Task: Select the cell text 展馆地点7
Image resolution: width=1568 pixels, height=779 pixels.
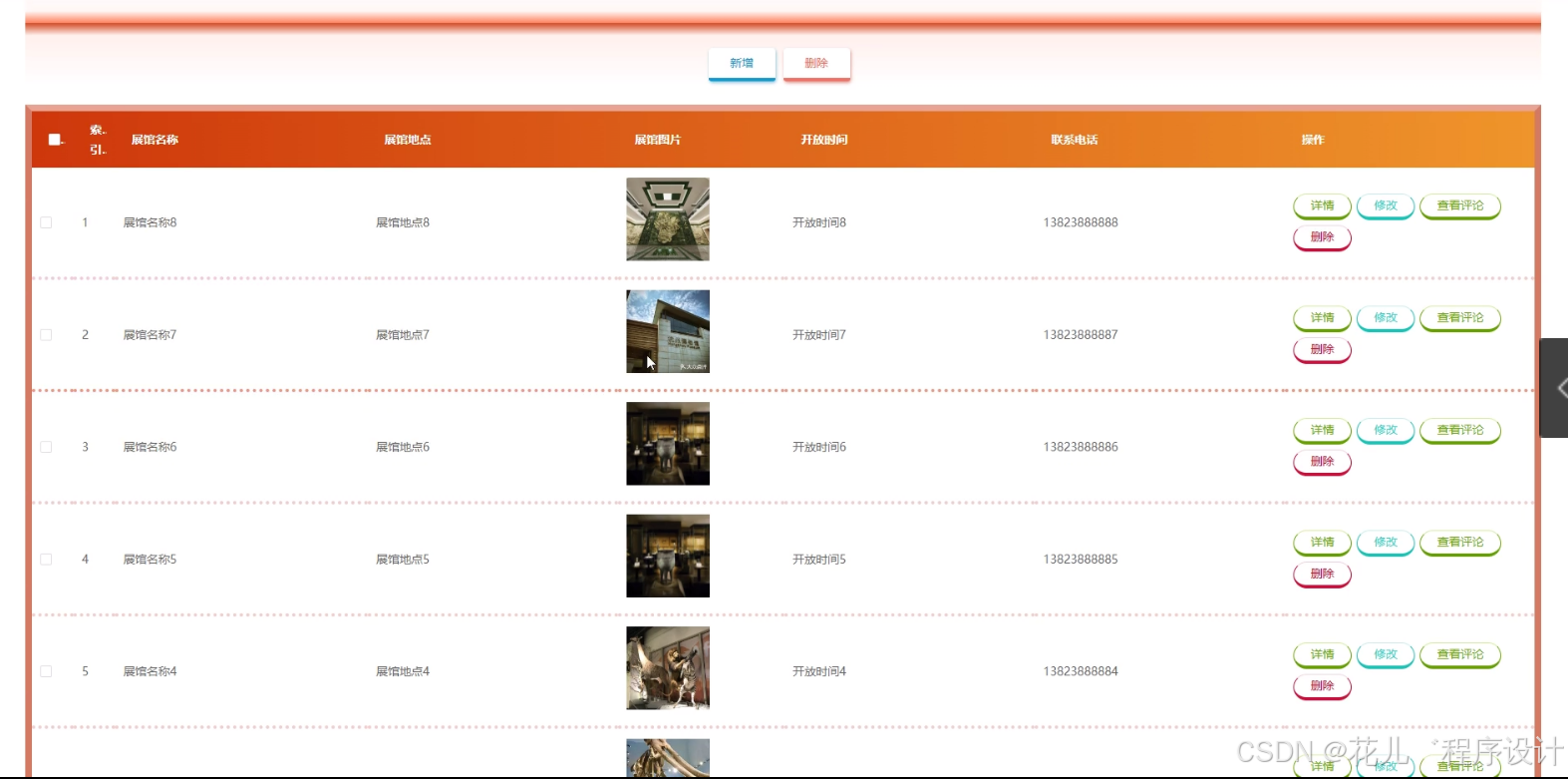Action: click(x=403, y=335)
